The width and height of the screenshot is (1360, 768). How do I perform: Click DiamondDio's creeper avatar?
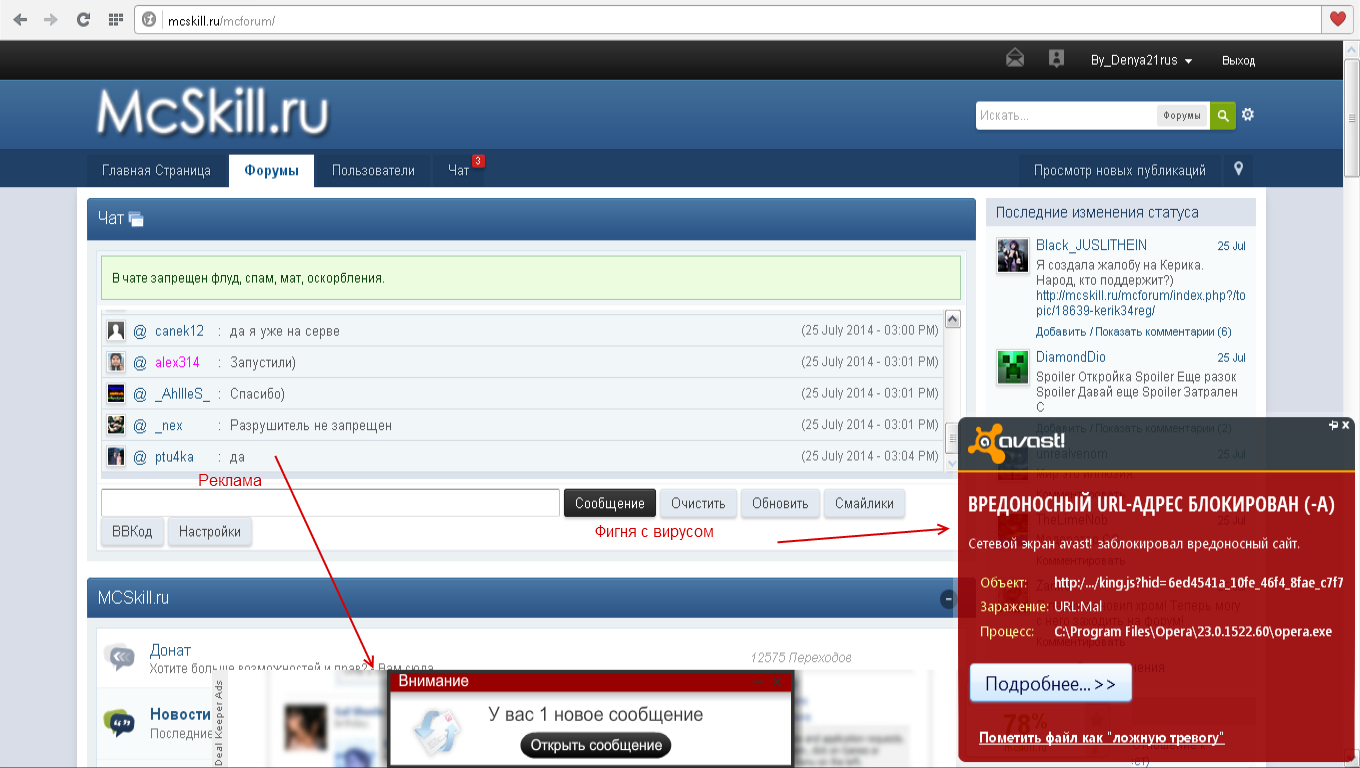coord(1013,367)
